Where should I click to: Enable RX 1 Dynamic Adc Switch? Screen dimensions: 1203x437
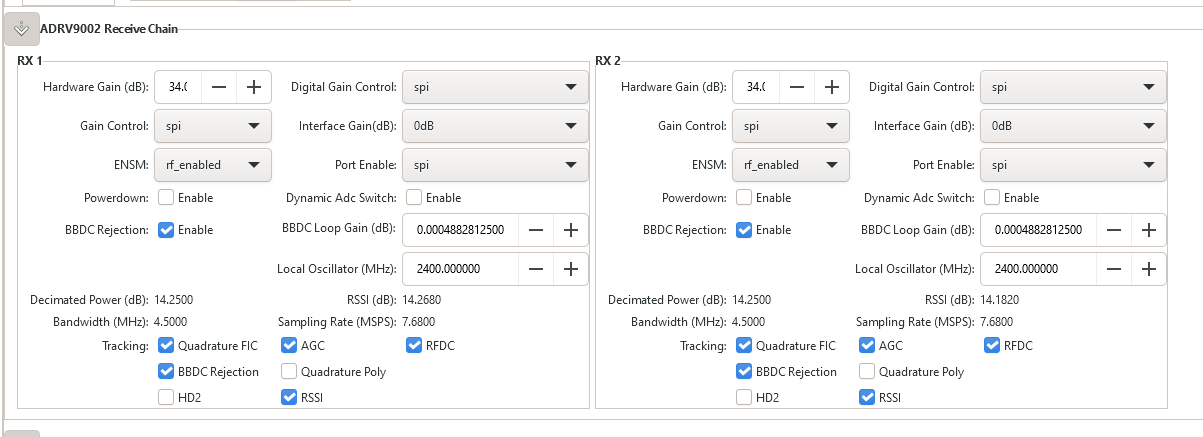click(x=414, y=198)
